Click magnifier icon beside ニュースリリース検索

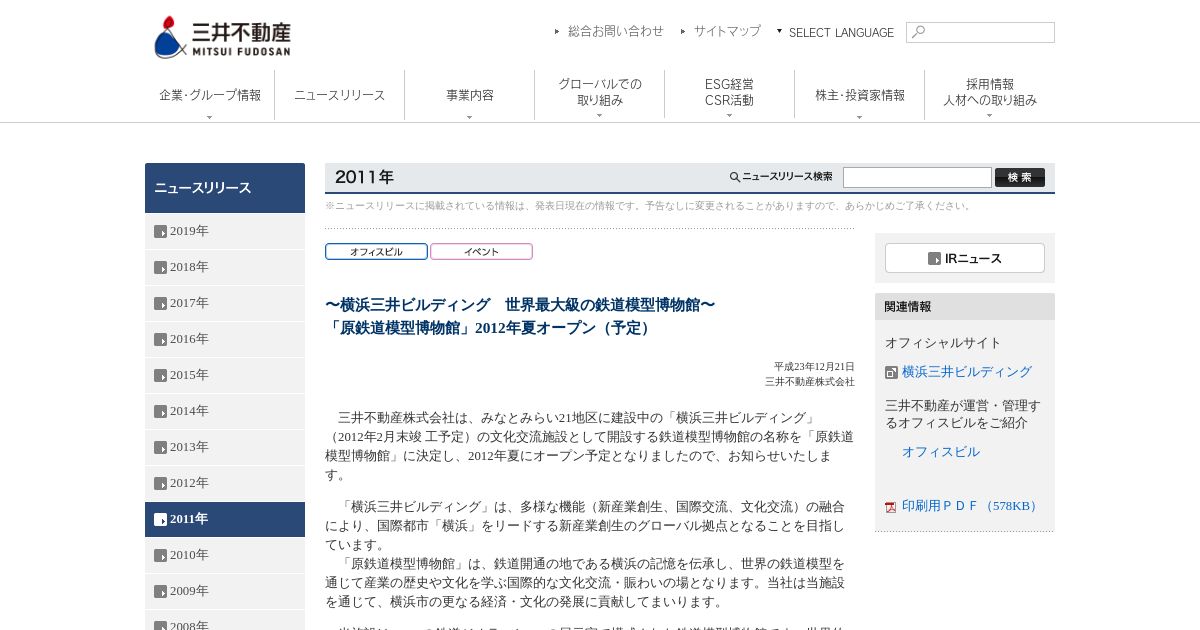click(735, 177)
